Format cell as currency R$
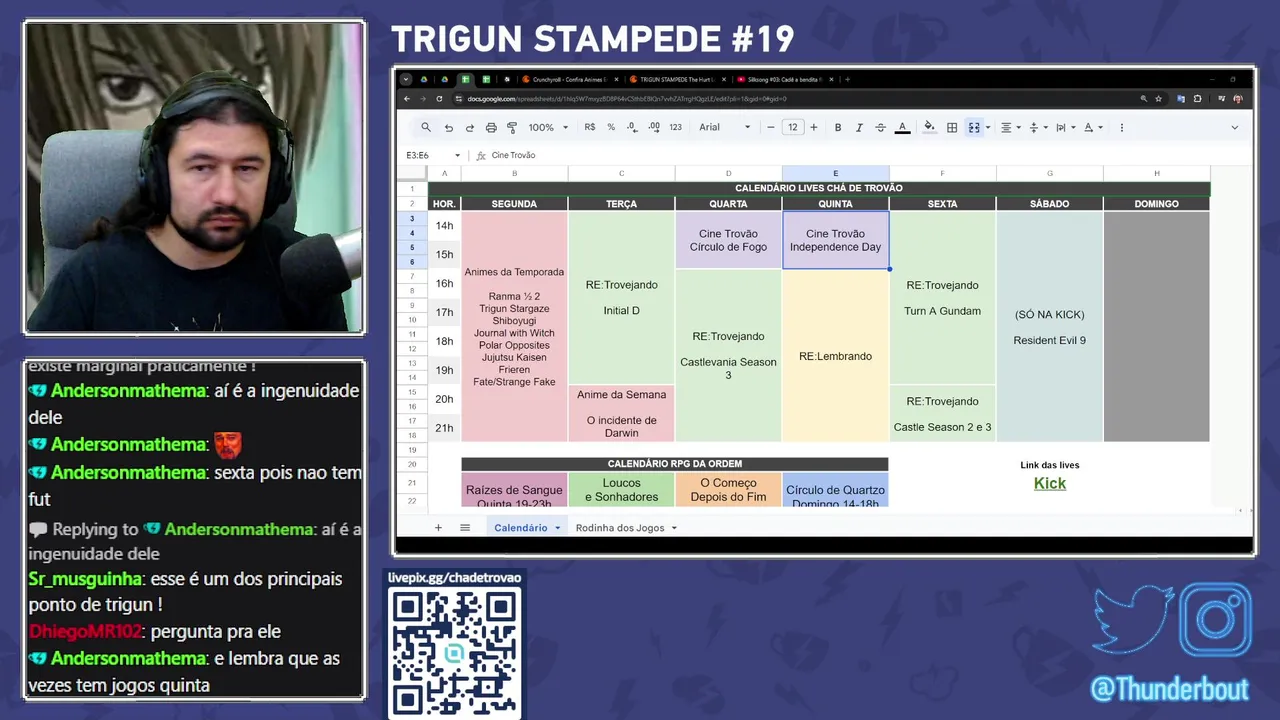Image resolution: width=1280 pixels, height=720 pixels. (590, 127)
